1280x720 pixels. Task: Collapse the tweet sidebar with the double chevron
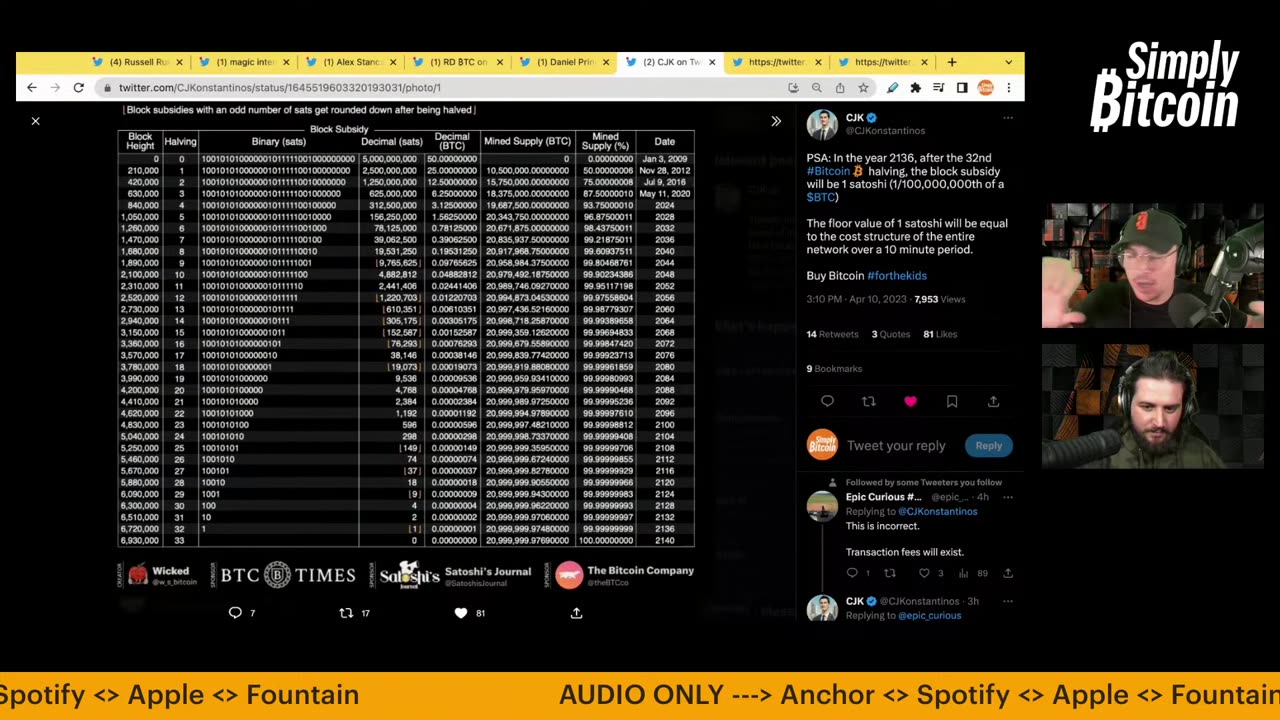[776, 121]
